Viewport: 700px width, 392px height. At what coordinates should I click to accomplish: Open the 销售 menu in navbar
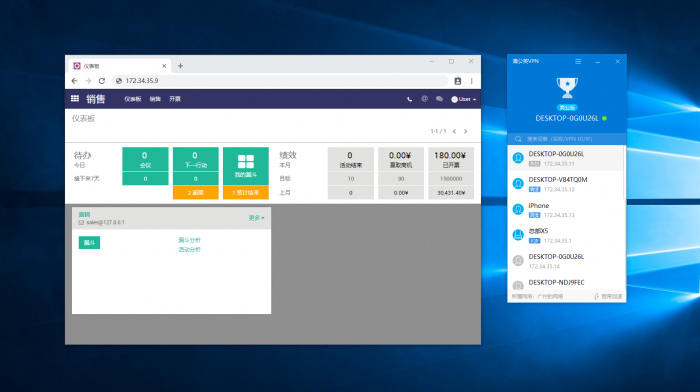click(155, 99)
